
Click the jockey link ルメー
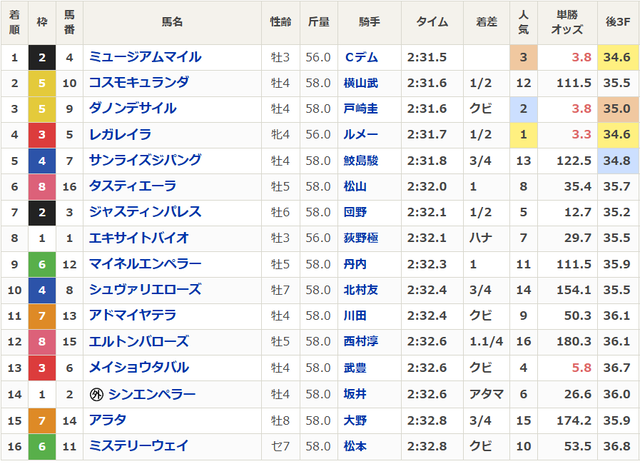pyautogui.click(x=360, y=134)
